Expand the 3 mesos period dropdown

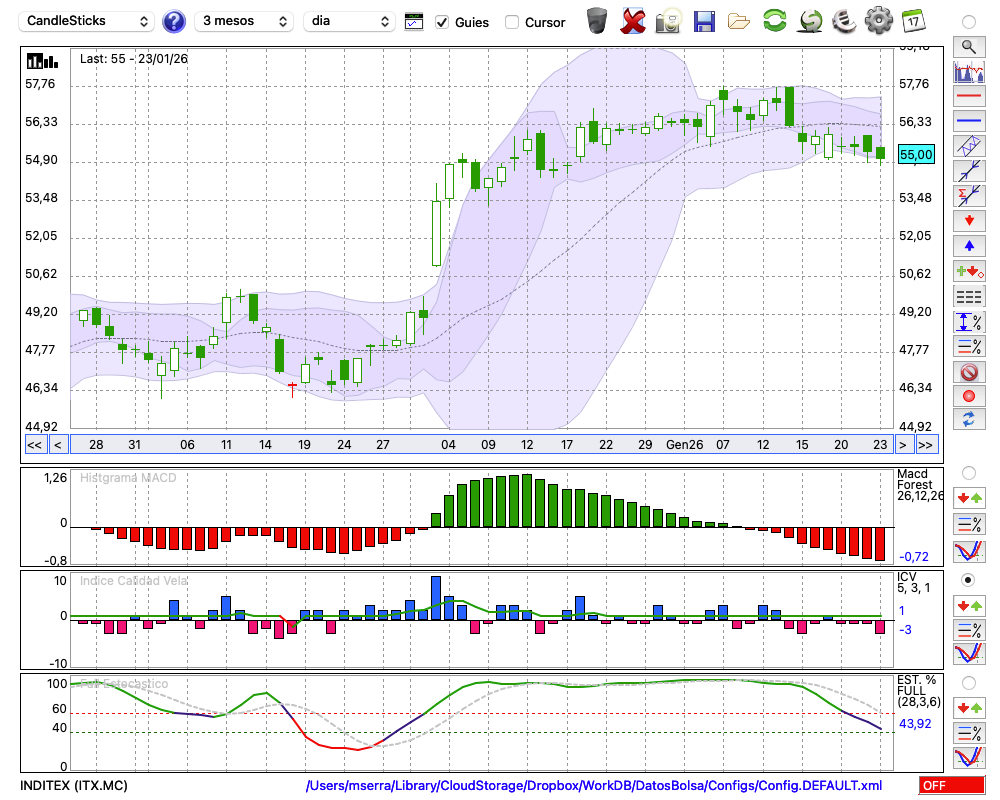coord(244,21)
